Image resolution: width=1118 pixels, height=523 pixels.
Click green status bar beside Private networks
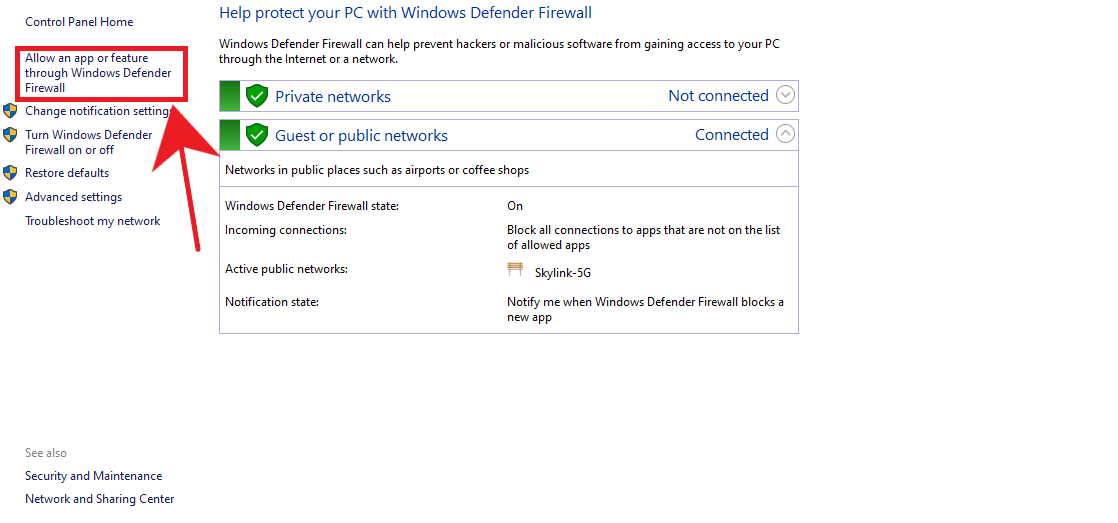230,96
